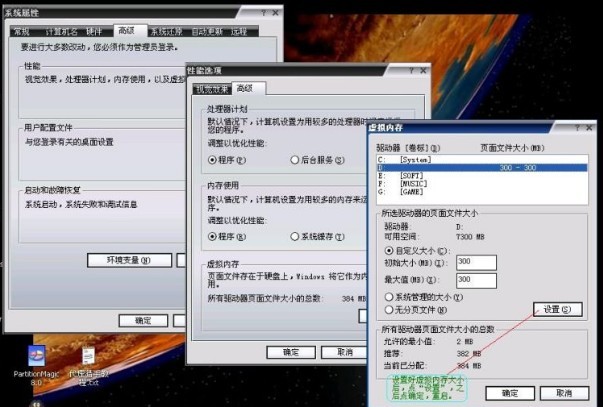
Task: Switch to 系统还原 tab in 系统属性
Action: tap(166, 32)
